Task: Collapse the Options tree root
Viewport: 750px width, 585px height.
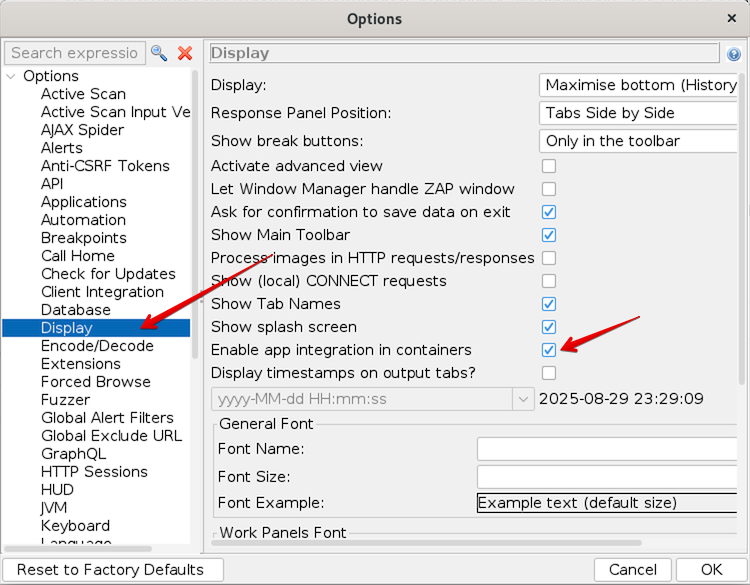Action: [x=11, y=76]
